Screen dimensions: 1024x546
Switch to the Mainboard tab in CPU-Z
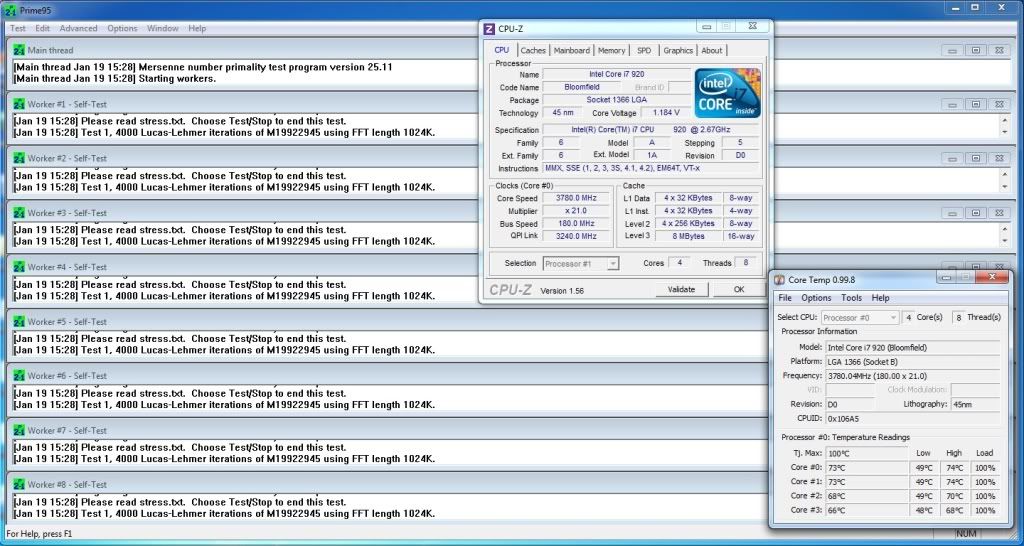(571, 50)
